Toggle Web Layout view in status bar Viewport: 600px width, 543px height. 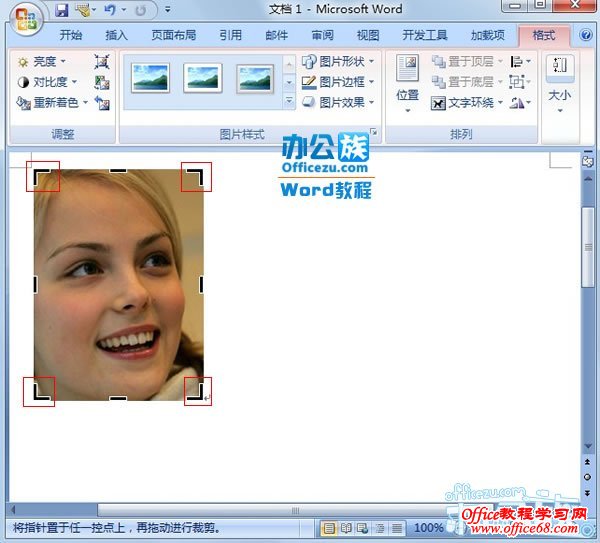click(x=363, y=527)
